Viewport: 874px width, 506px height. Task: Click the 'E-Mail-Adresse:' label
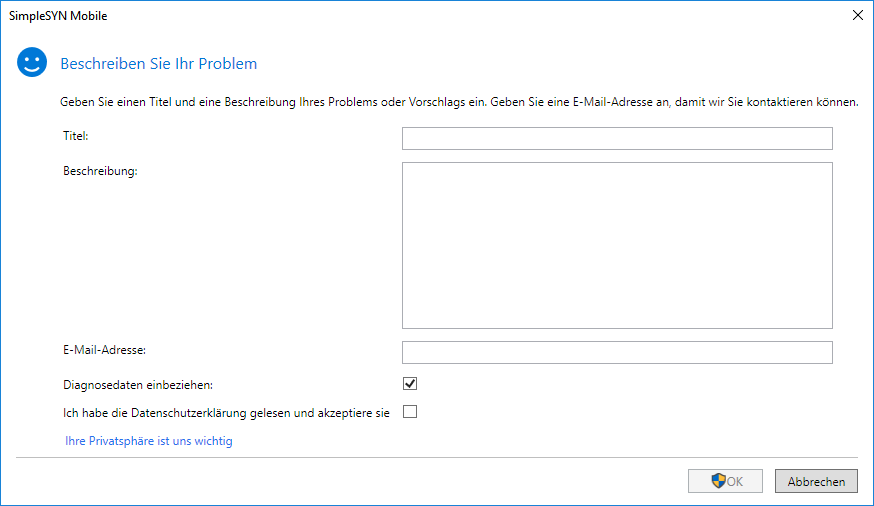pyautogui.click(x=105, y=349)
